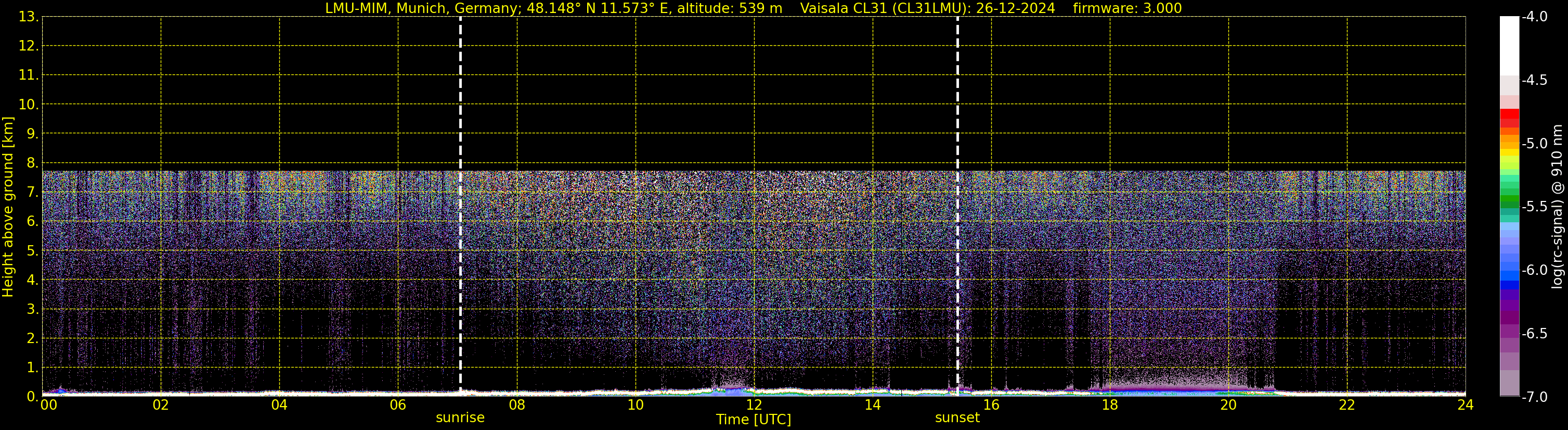Click the '-7.0' tick label on the colorbar

1534,397
